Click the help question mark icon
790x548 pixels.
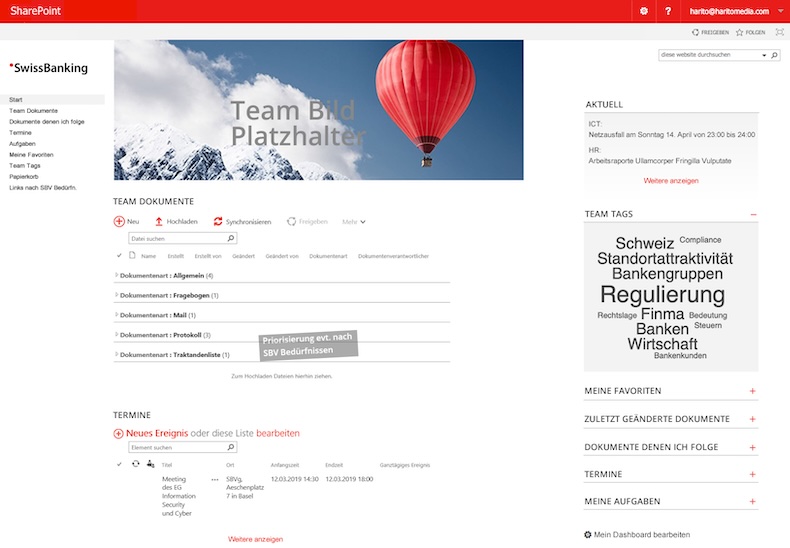668,11
